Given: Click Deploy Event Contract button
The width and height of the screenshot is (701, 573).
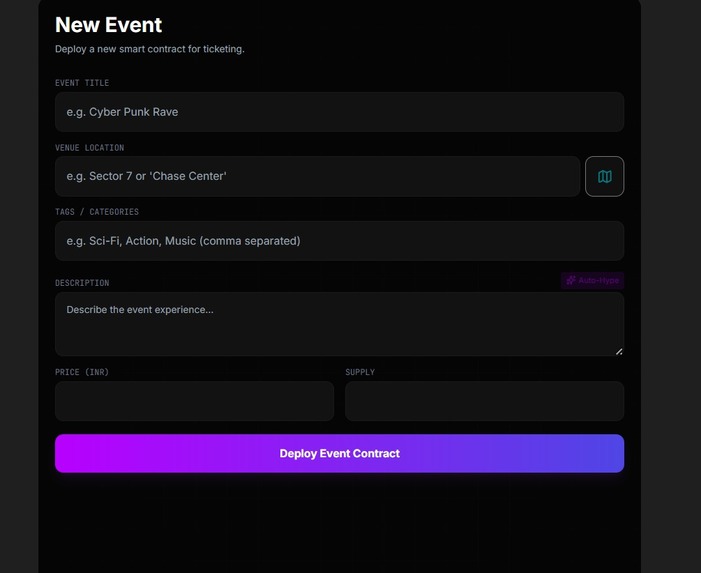Looking at the screenshot, I should (339, 453).
